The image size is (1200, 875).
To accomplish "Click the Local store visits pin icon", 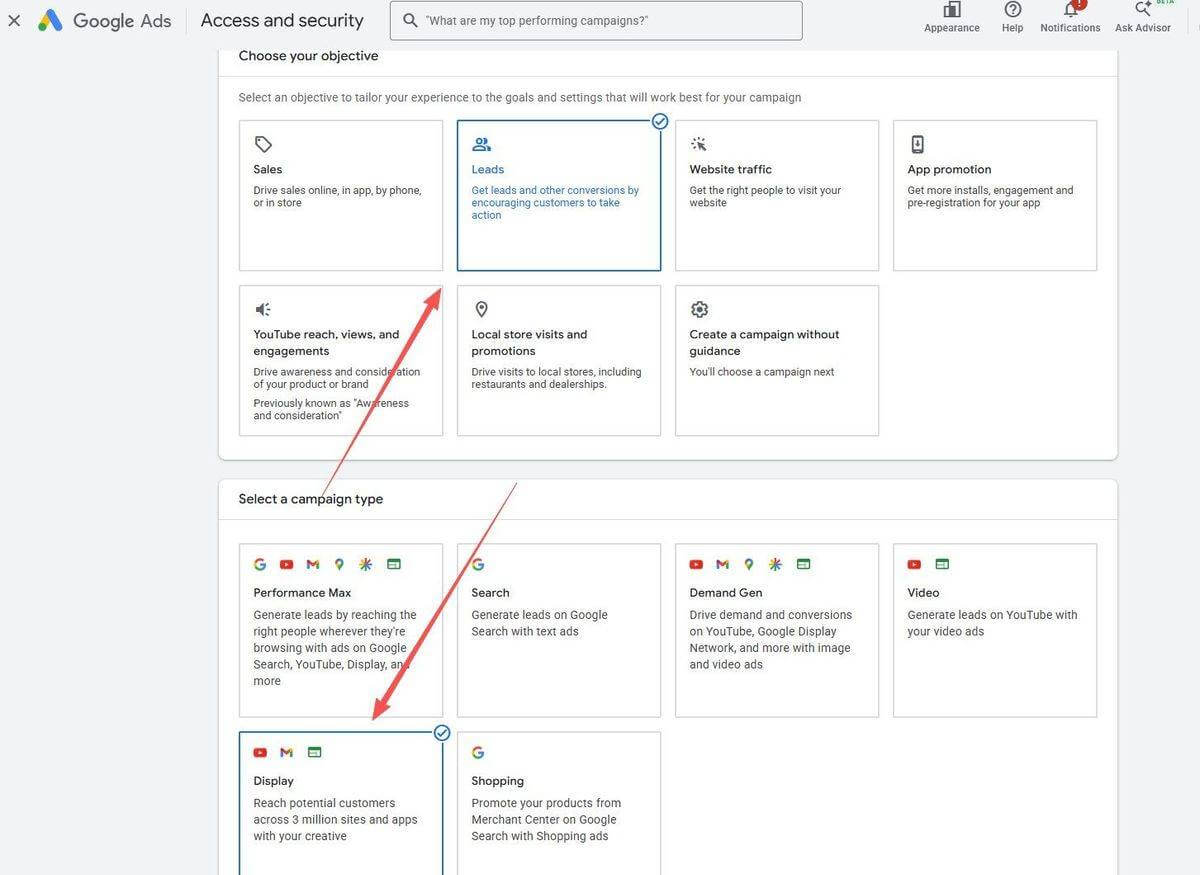I will click(481, 309).
